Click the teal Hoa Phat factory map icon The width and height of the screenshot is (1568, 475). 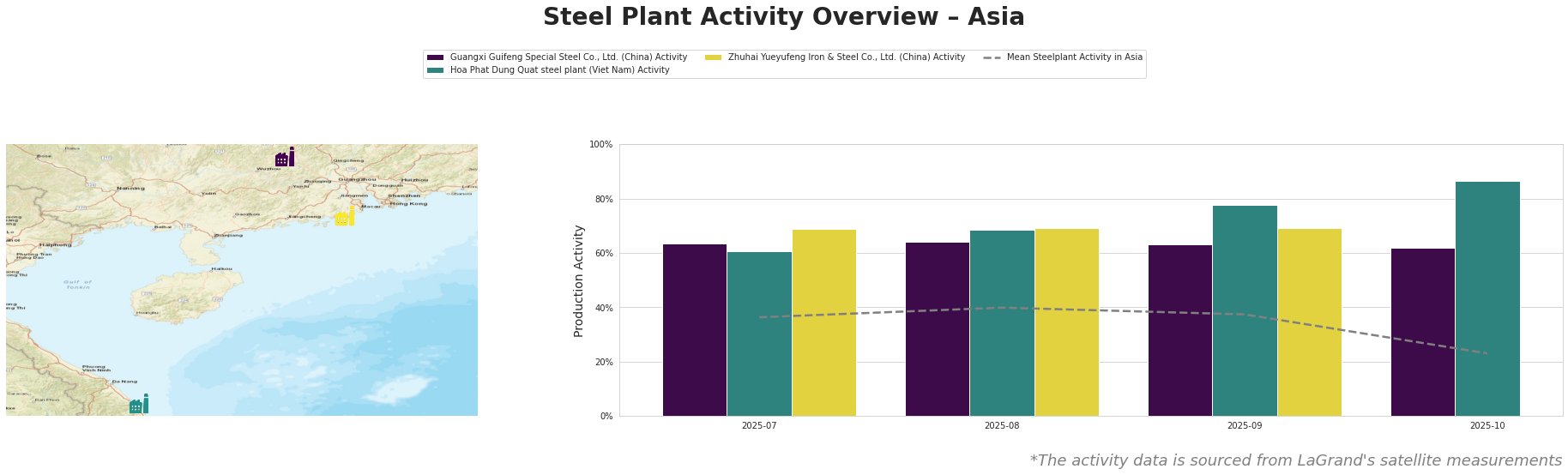click(139, 405)
